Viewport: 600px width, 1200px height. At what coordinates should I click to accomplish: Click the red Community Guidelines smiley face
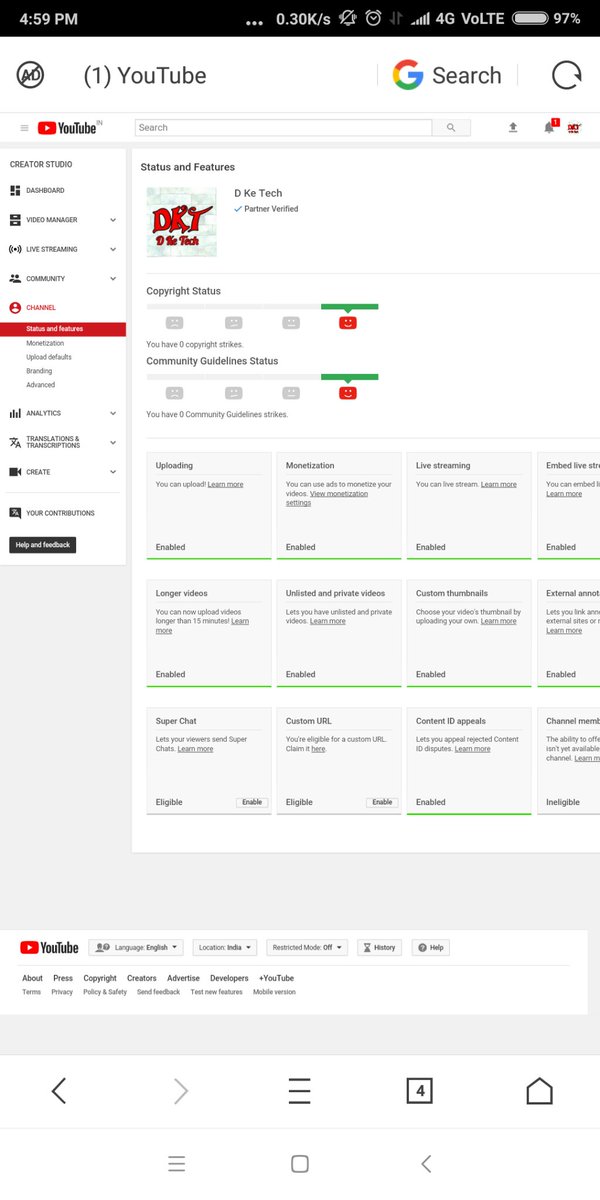[x=348, y=393]
